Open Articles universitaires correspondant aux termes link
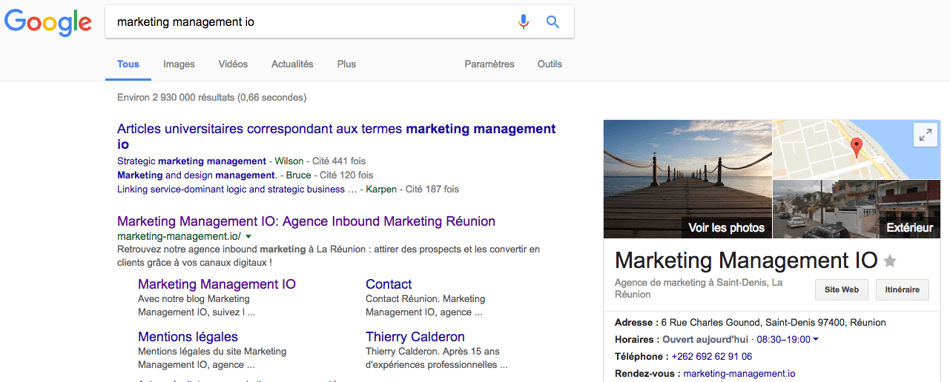Viewport: 950px width, 382px height. coord(336,136)
